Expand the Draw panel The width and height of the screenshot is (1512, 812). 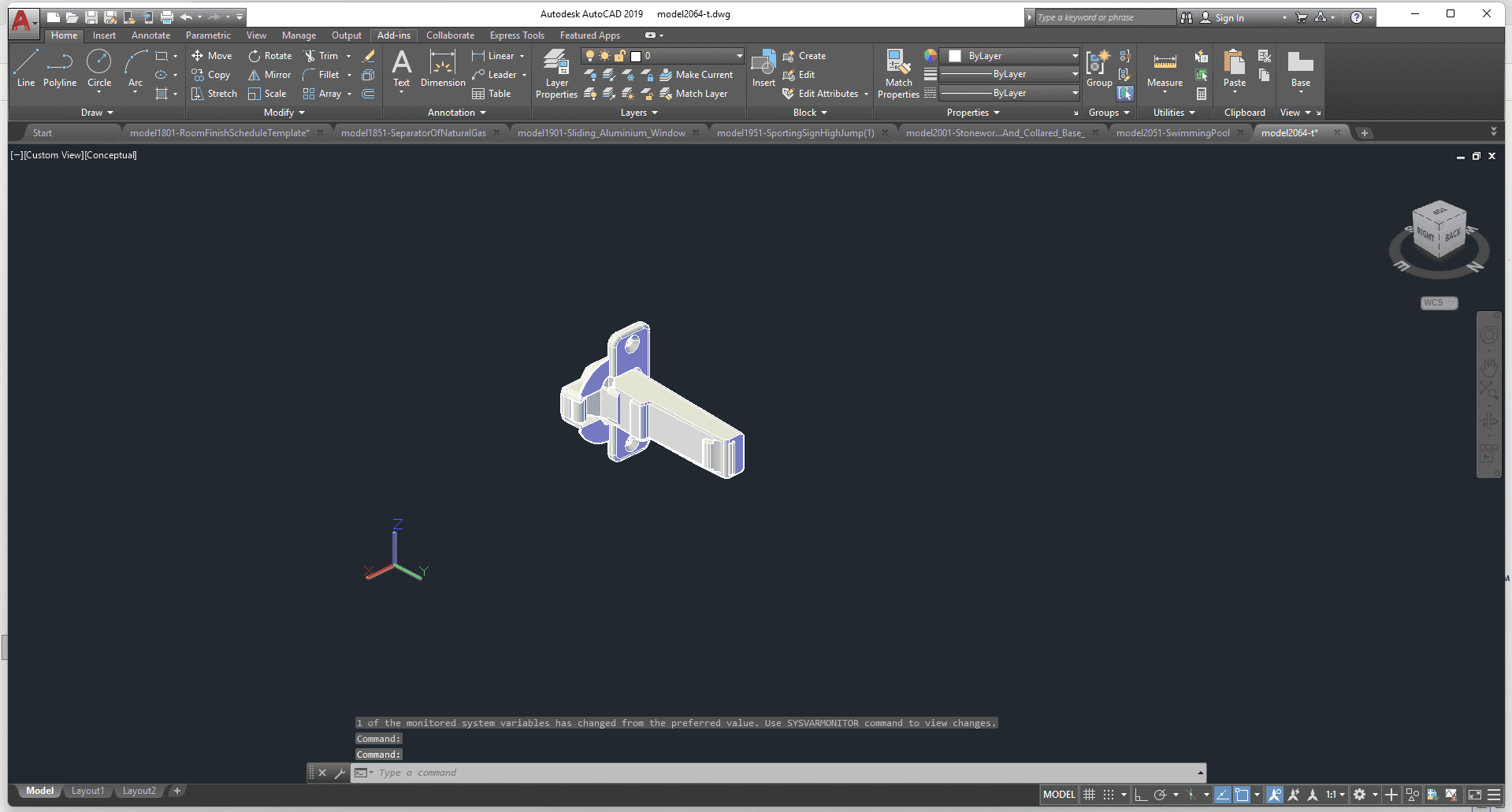click(x=97, y=113)
